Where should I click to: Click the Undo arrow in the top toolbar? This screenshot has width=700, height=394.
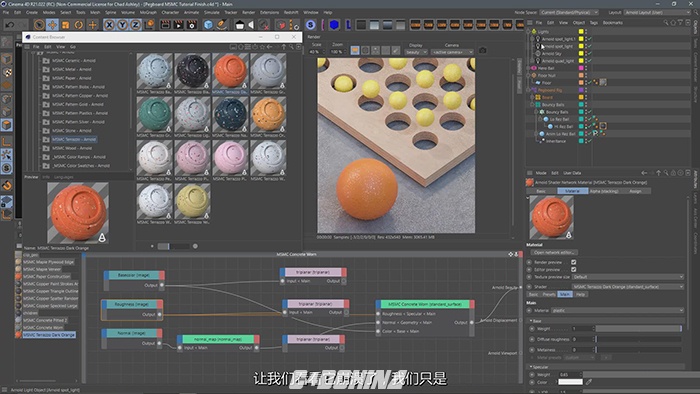[x=10, y=25]
